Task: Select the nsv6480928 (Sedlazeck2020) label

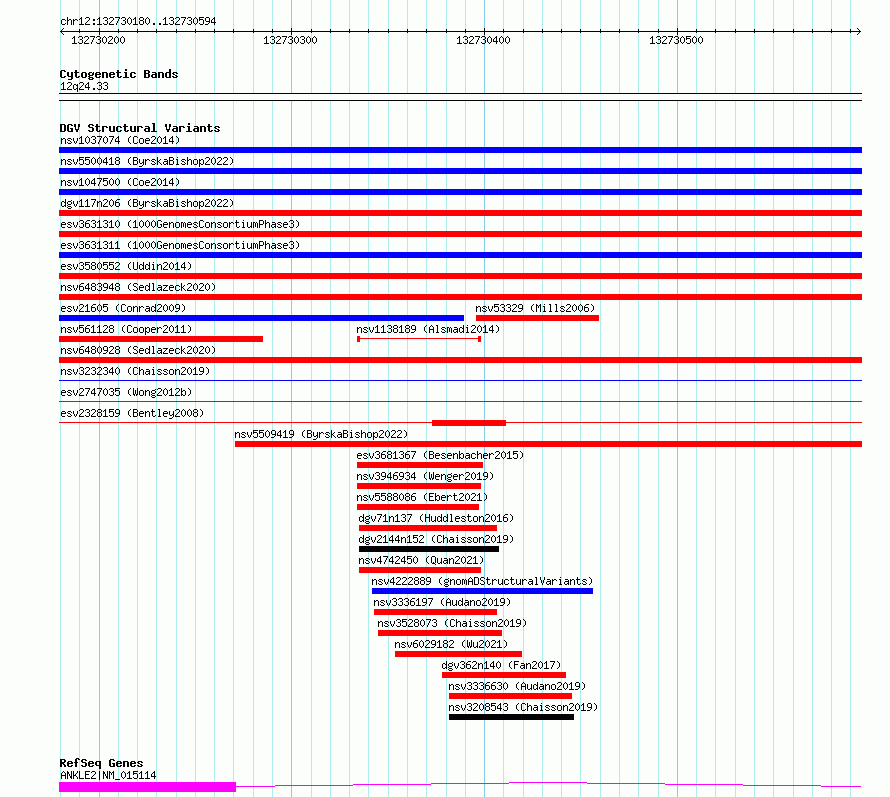Action: (138, 350)
